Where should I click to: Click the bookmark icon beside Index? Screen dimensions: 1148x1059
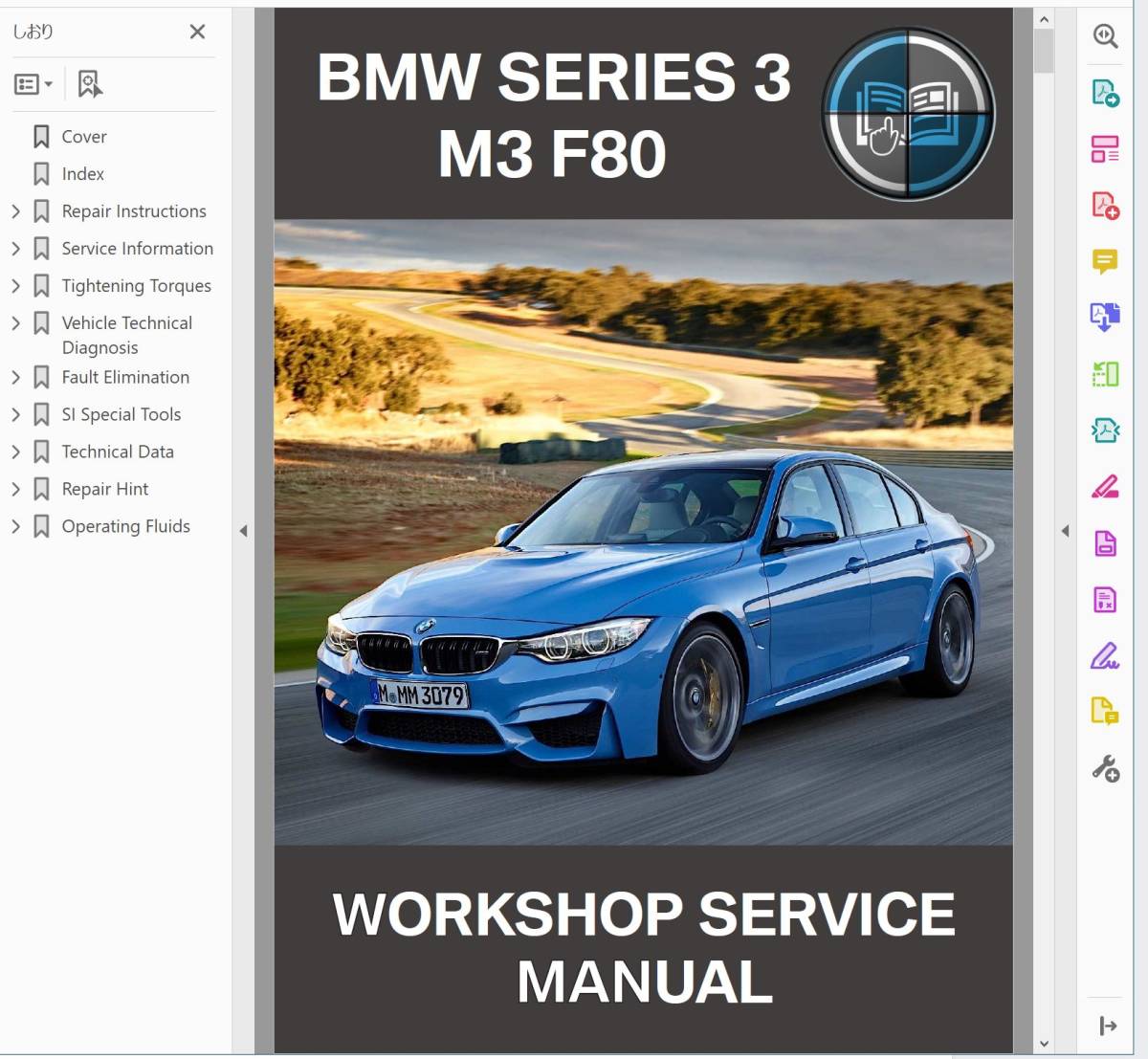pyautogui.click(x=41, y=174)
